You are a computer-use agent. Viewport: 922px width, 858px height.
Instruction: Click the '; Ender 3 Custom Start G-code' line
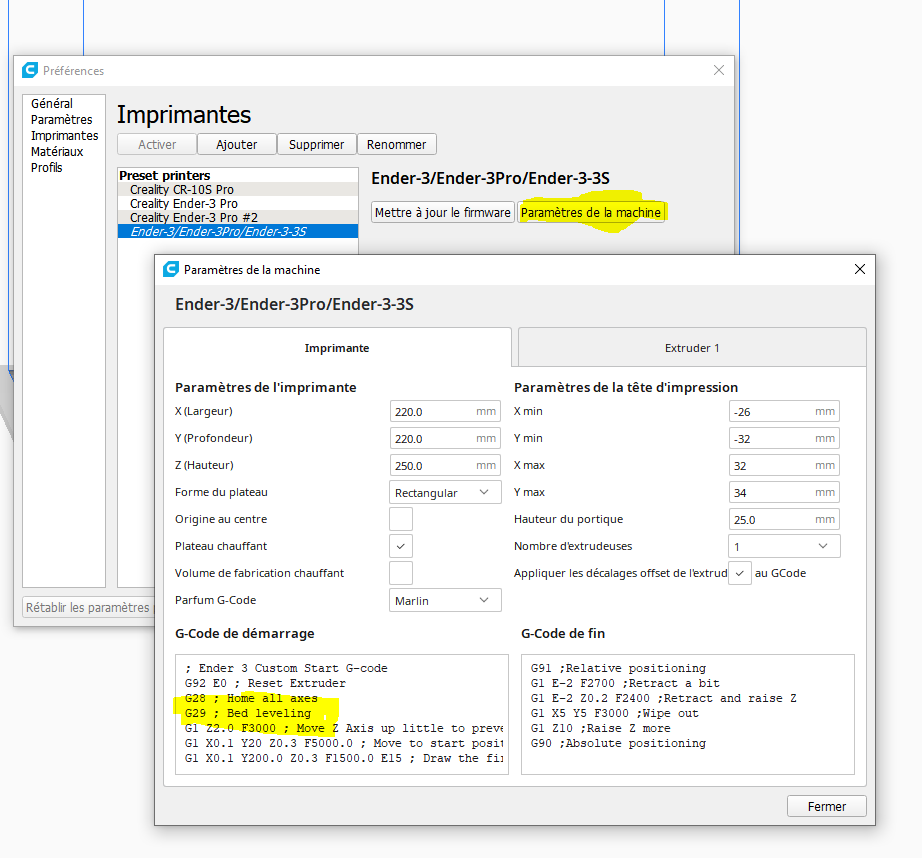click(x=286, y=668)
